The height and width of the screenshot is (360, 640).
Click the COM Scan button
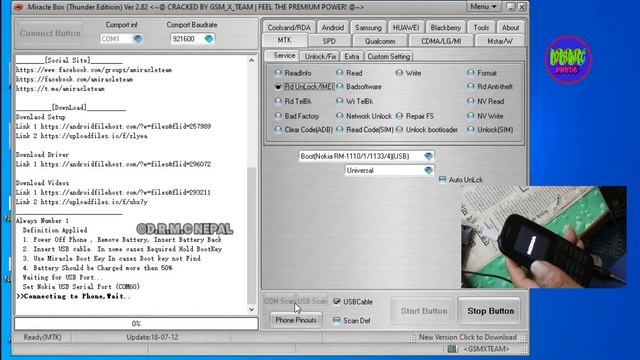click(279, 301)
